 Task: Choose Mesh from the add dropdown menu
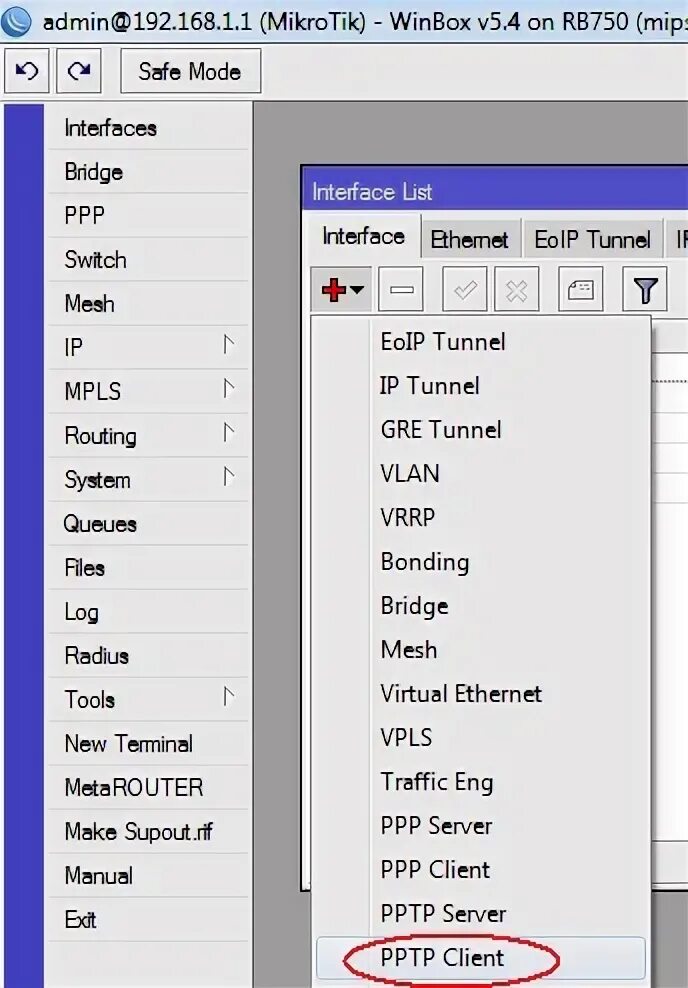point(480,650)
